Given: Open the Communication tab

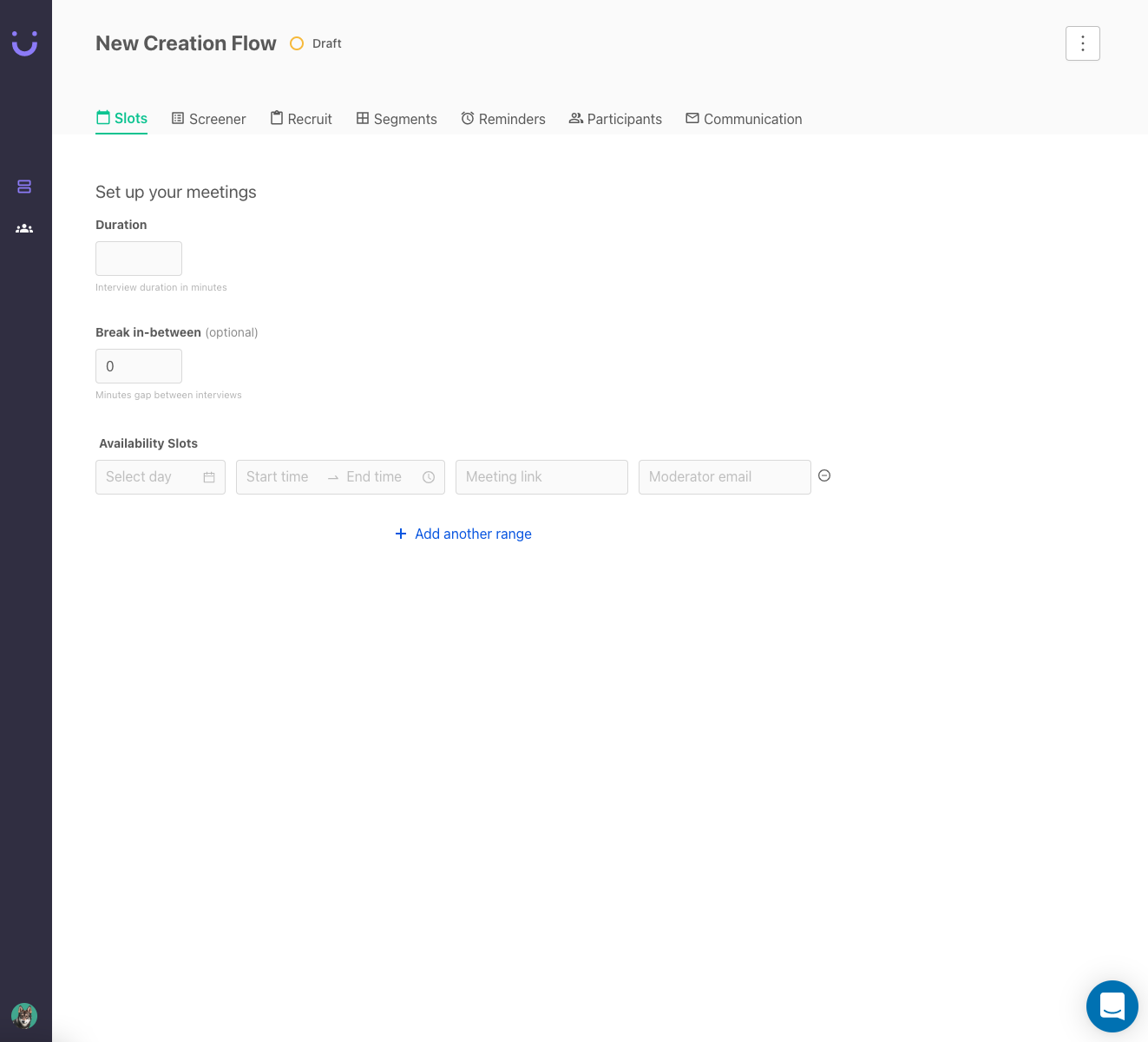Looking at the screenshot, I should point(744,119).
